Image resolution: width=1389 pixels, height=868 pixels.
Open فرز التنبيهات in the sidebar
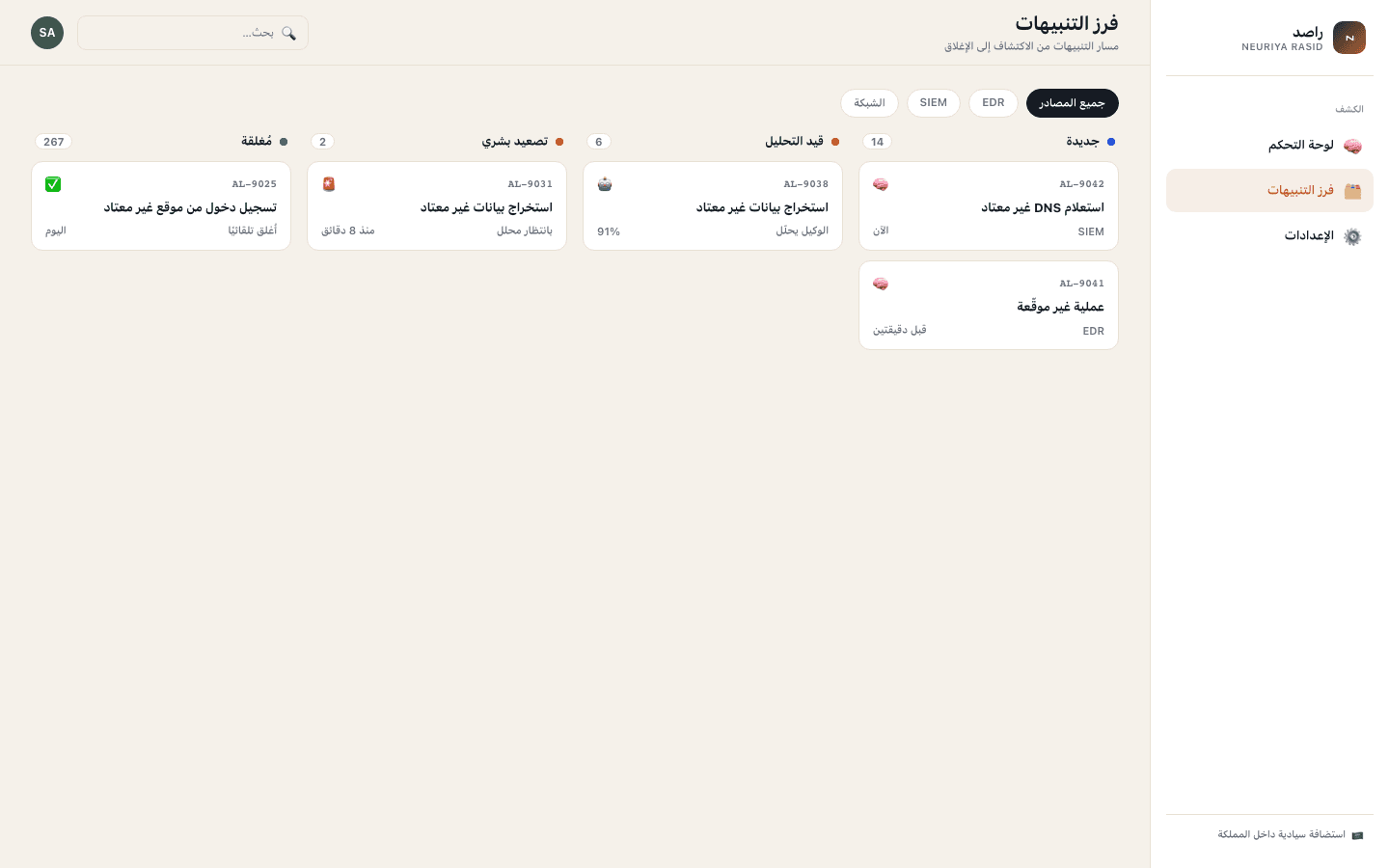click(x=1269, y=191)
